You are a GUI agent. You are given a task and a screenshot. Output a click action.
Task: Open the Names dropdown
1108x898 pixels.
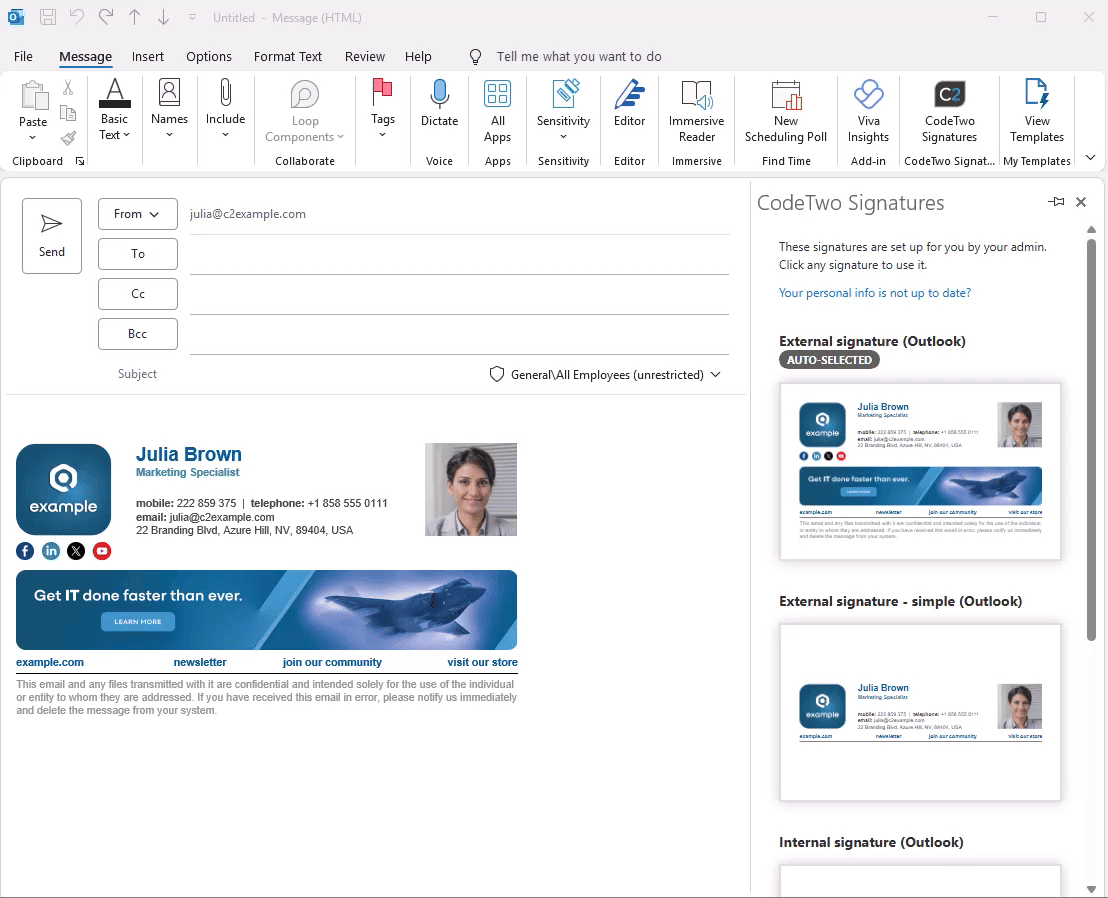170,109
